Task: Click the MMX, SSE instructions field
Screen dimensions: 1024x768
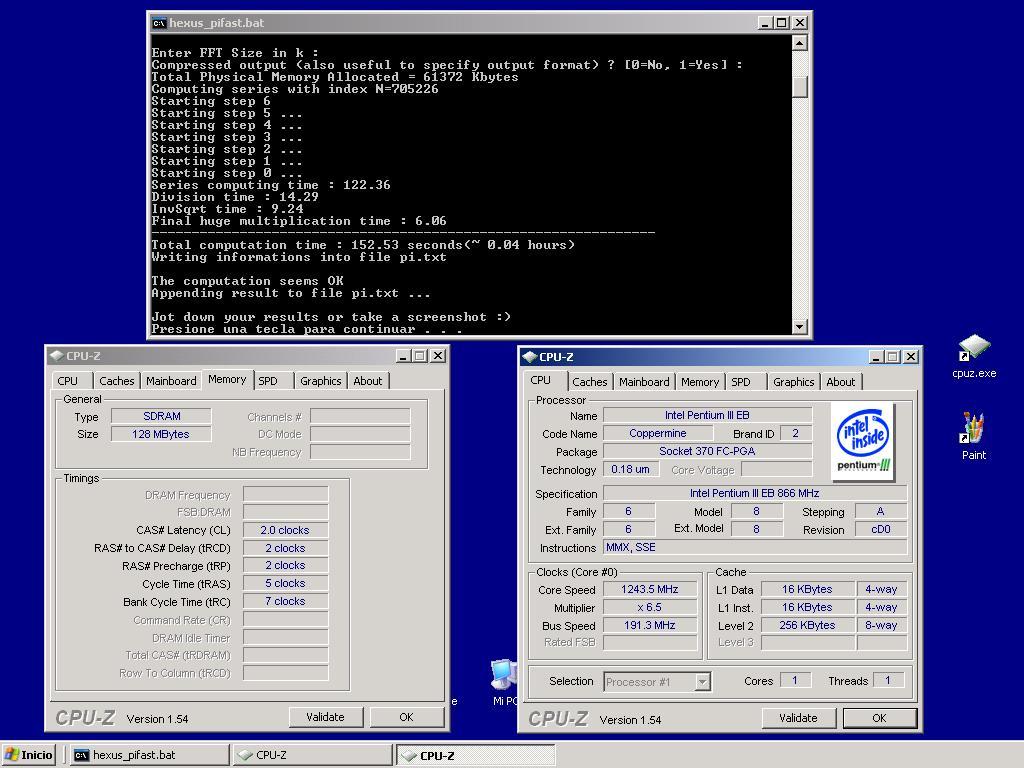Action: 755,547
